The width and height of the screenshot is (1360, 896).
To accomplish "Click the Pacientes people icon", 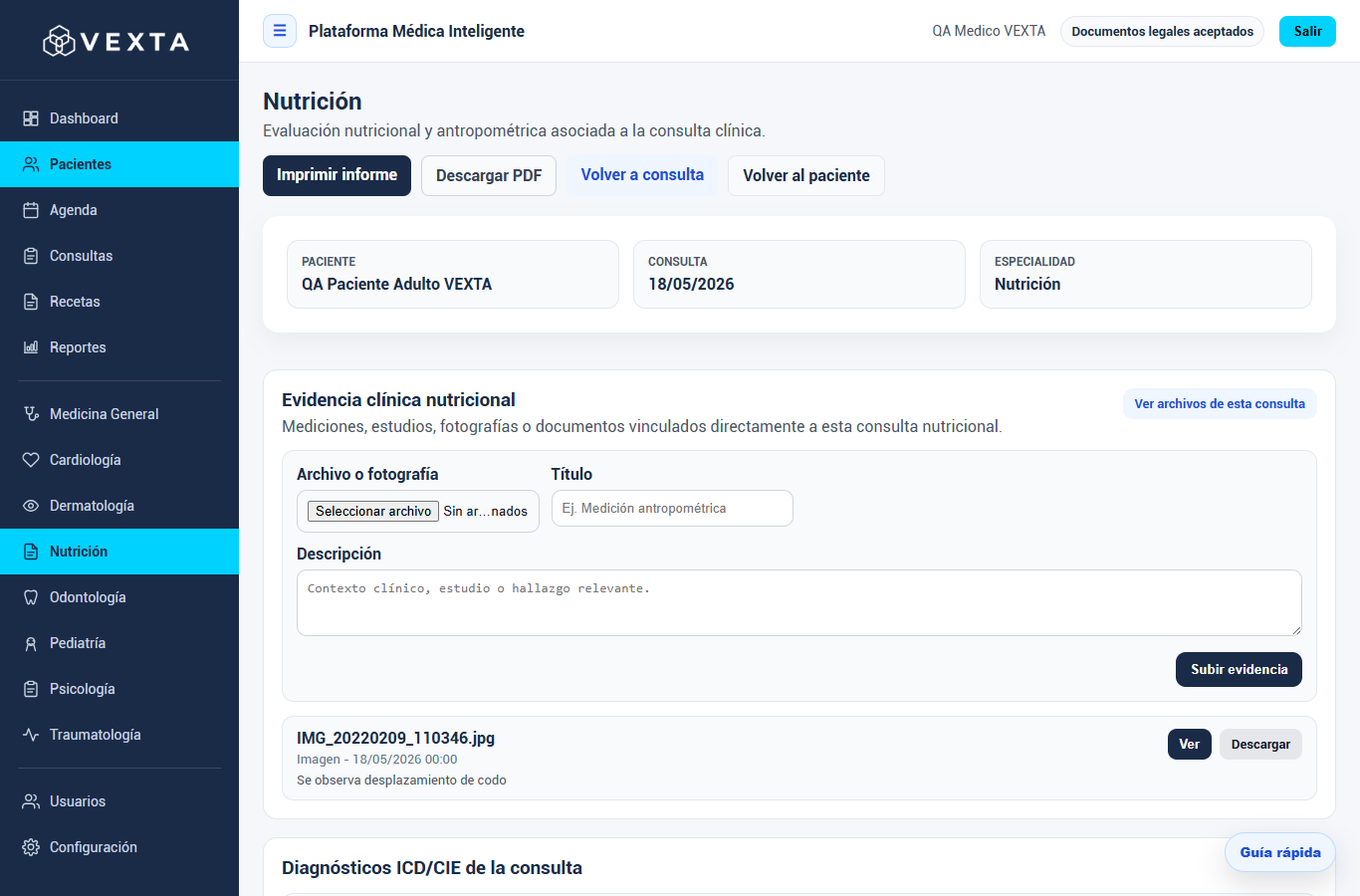I will tap(31, 164).
